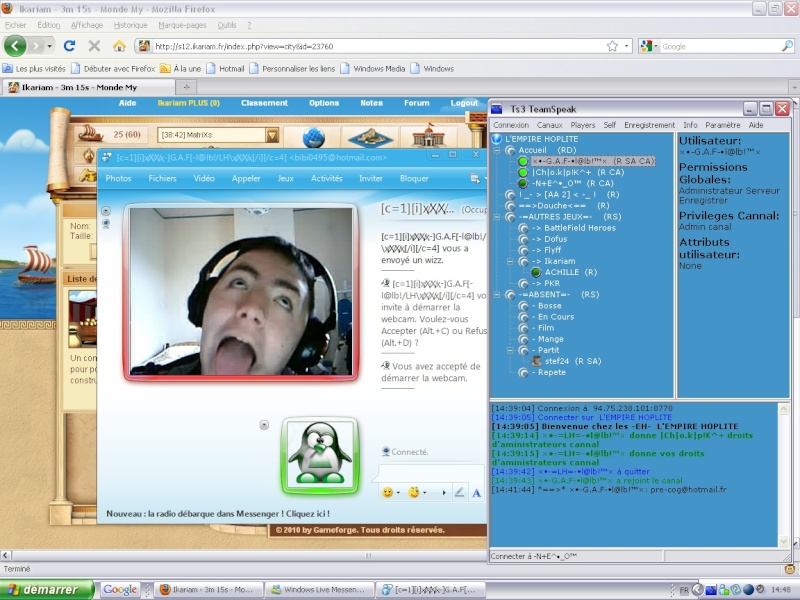
Task: Open the Hotmail bookmark in bookmarks toolbar
Action: (x=226, y=68)
